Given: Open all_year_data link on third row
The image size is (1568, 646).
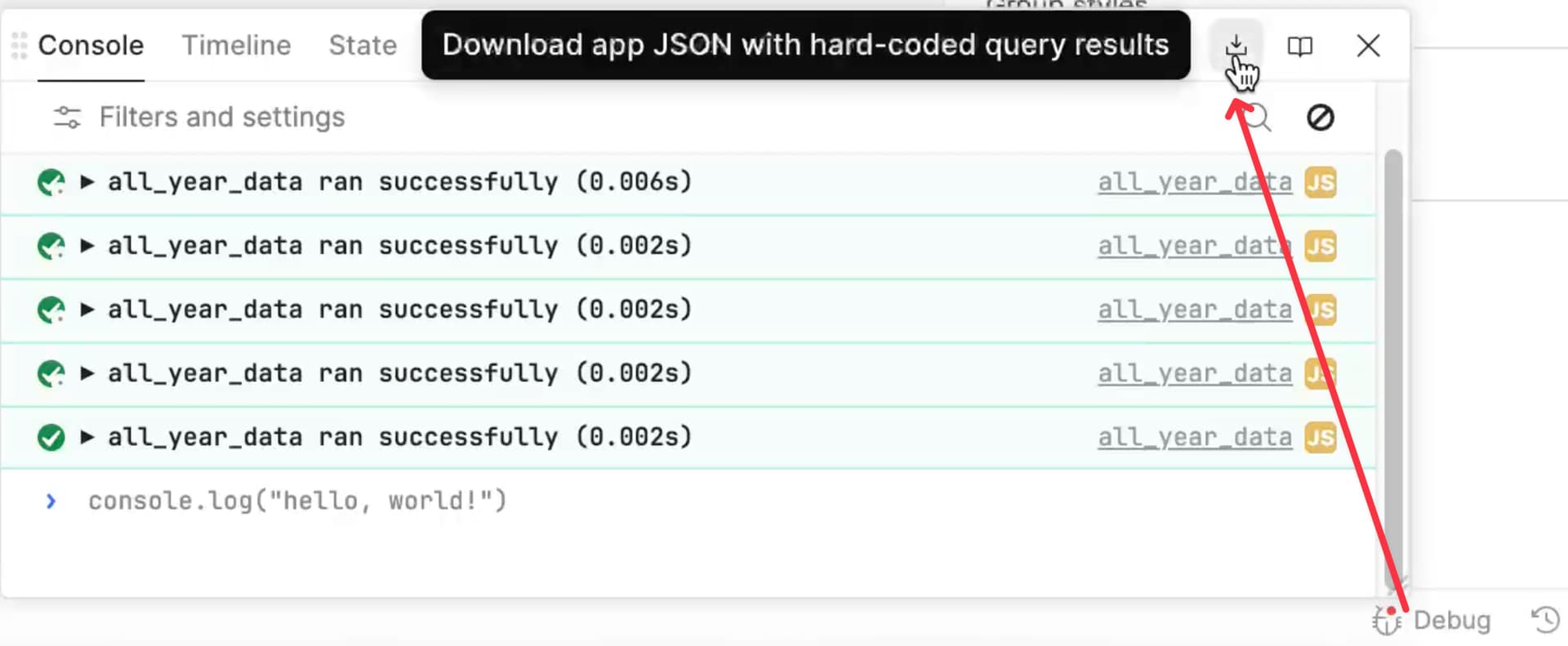Looking at the screenshot, I should point(1195,310).
